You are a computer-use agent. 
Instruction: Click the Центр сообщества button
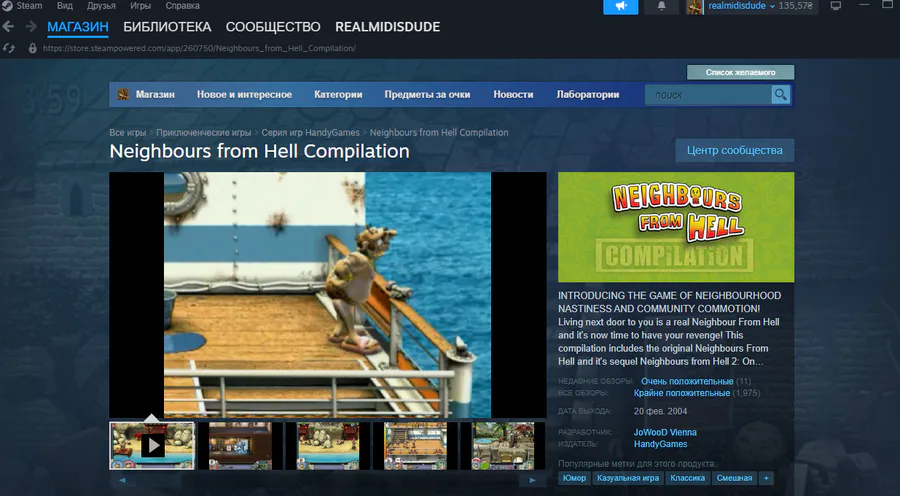pyautogui.click(x=735, y=150)
